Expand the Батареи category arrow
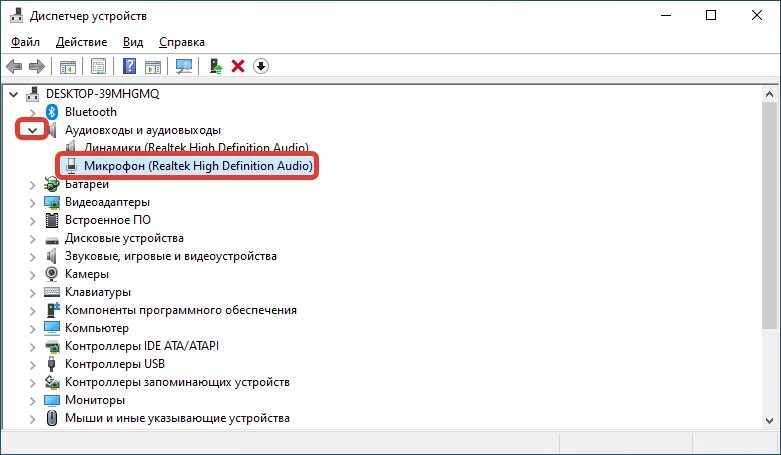 point(33,185)
